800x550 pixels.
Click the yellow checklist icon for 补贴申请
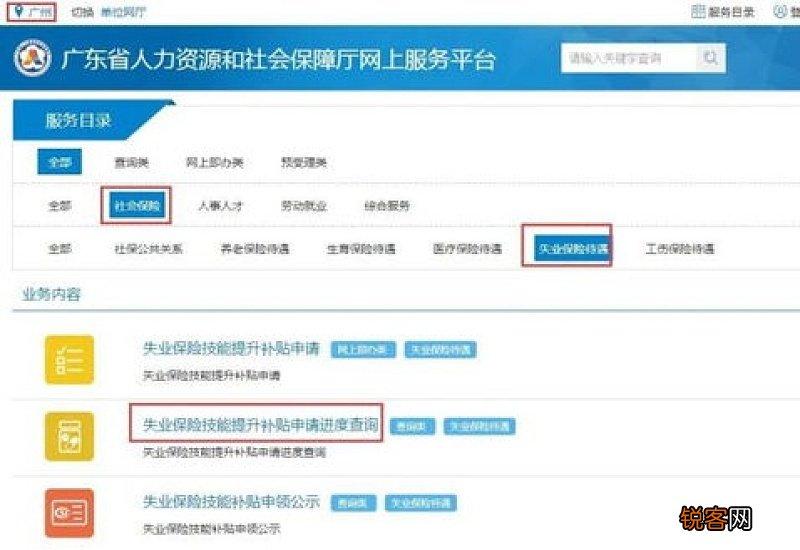click(69, 360)
